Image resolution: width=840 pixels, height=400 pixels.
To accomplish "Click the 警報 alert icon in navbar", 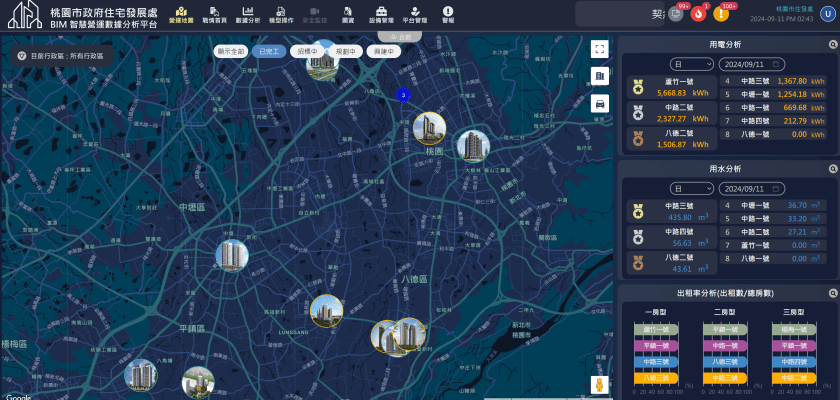I will [448, 14].
